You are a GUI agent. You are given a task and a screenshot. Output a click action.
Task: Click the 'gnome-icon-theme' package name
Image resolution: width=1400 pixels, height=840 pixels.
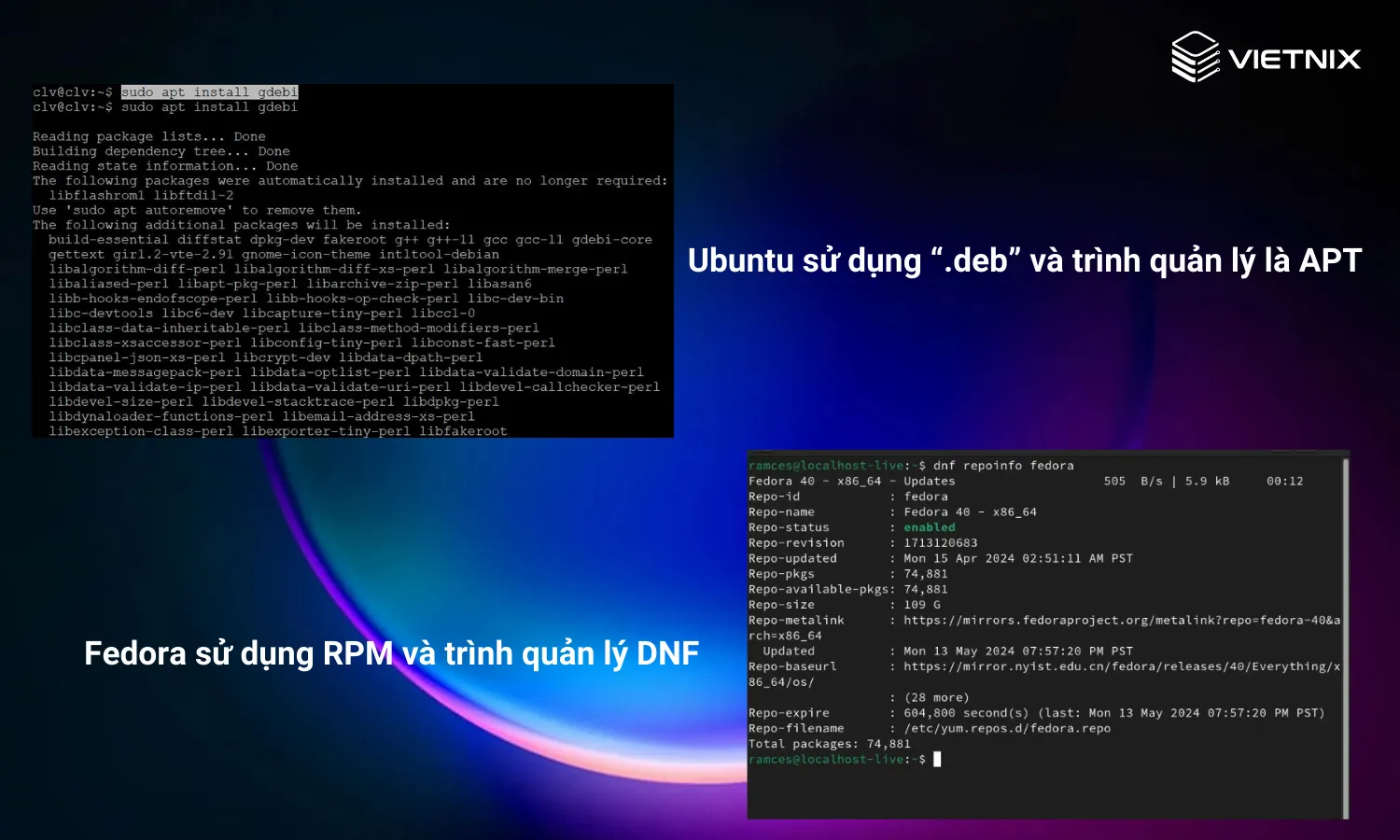click(x=306, y=254)
